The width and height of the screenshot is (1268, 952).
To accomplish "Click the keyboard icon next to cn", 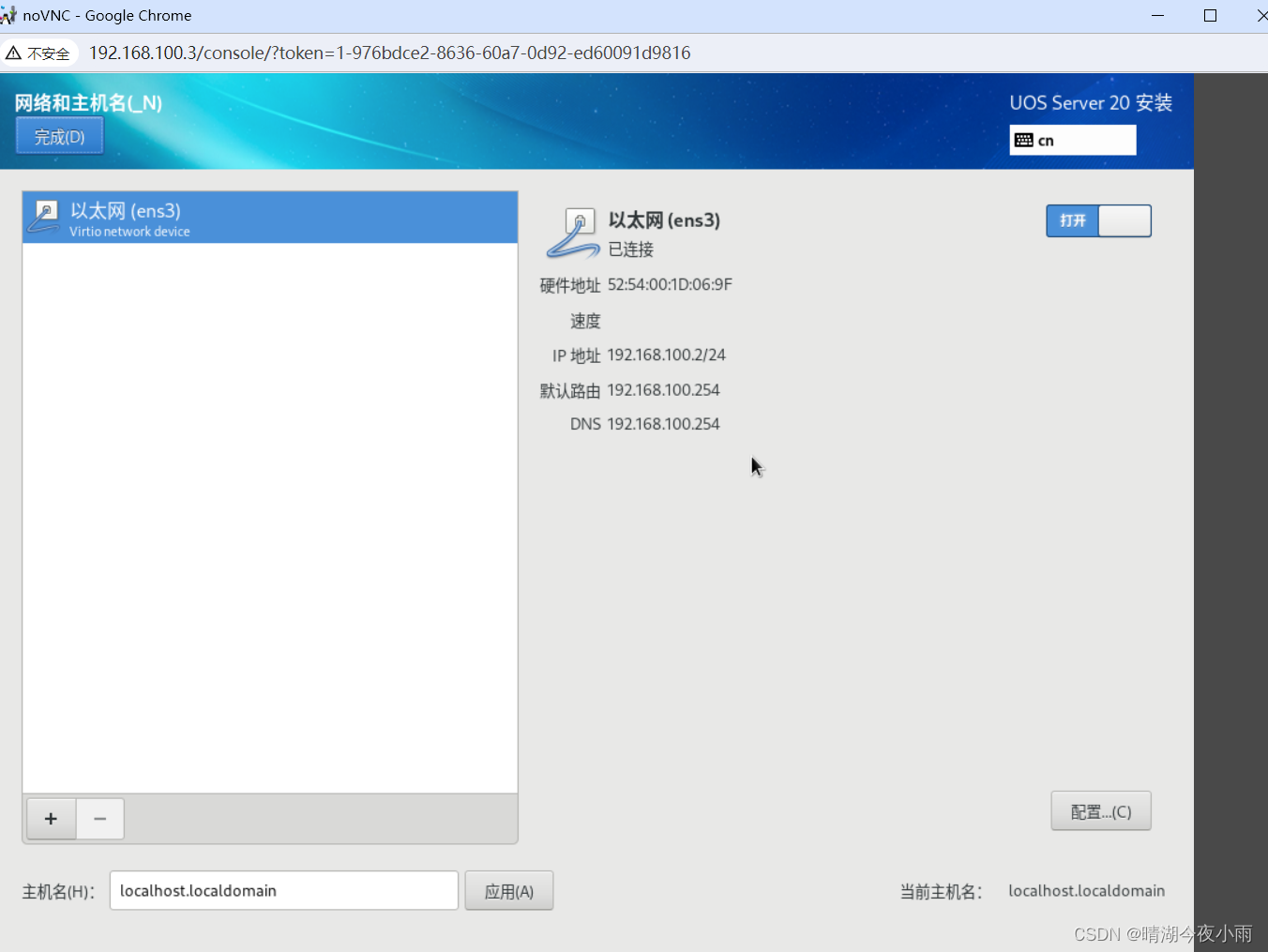I will coord(1024,141).
